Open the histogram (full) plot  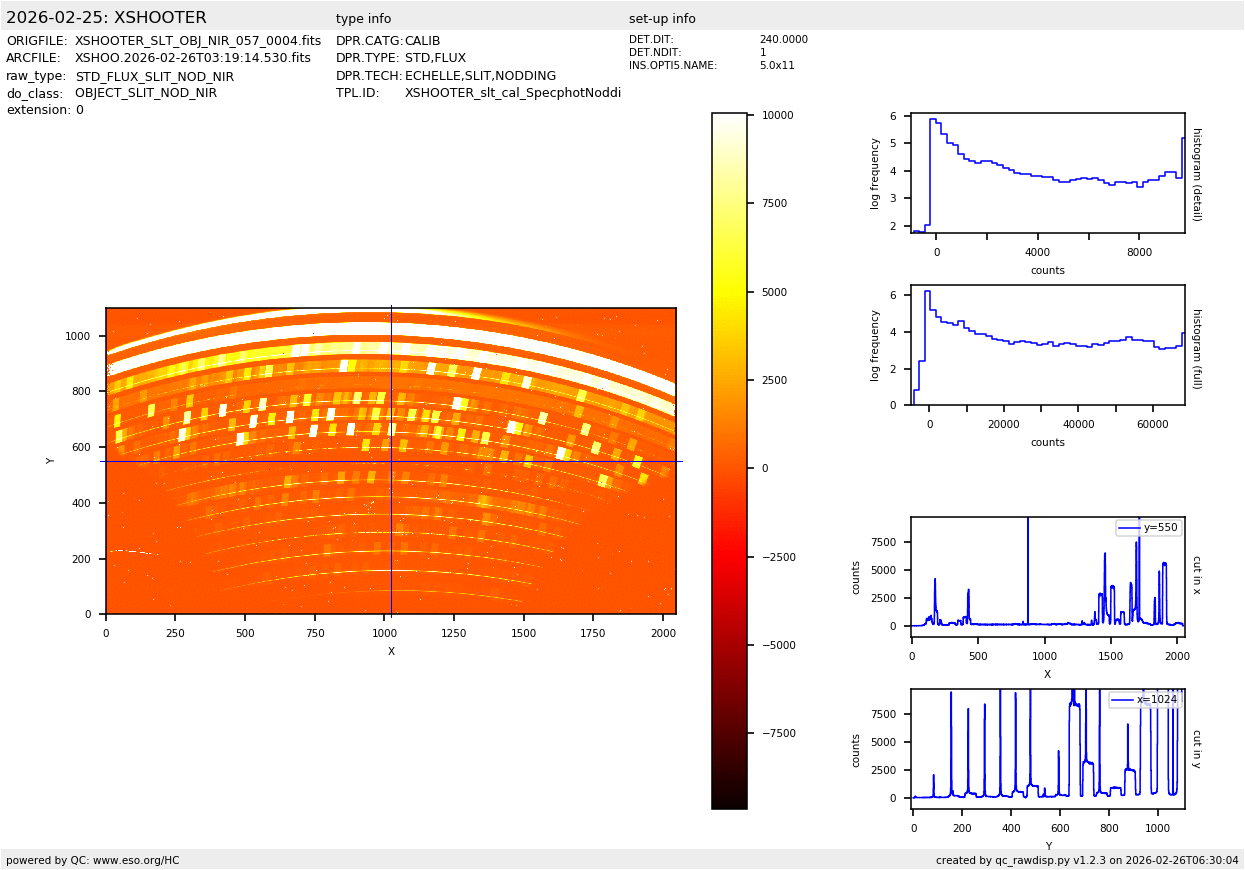pyautogui.click(x=1047, y=345)
